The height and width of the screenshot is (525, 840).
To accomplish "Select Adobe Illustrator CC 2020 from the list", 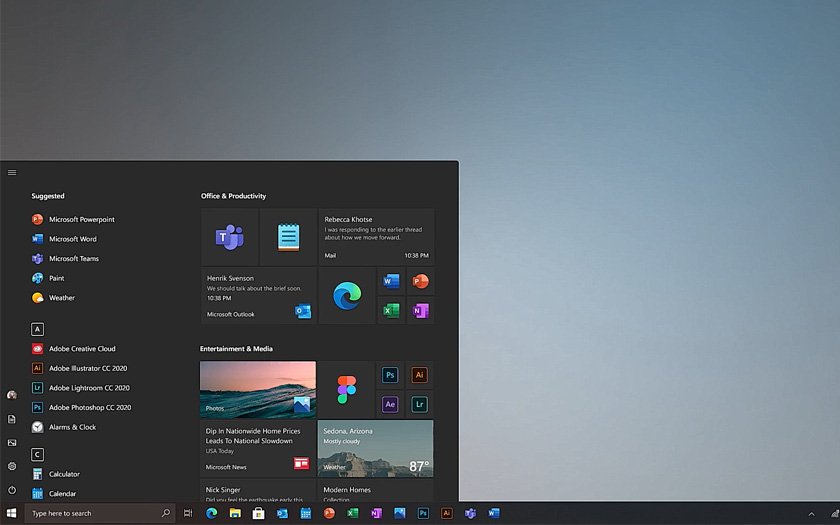I will 88,368.
